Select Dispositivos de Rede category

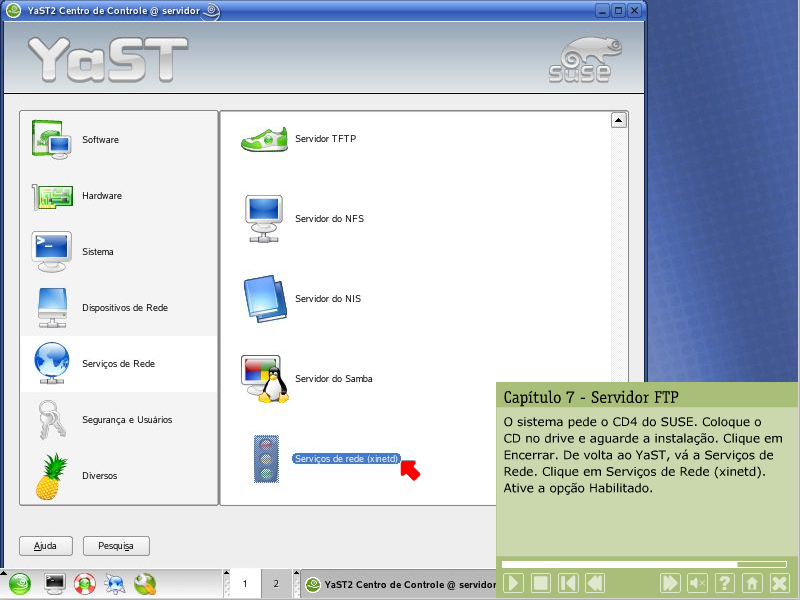tap(124, 308)
